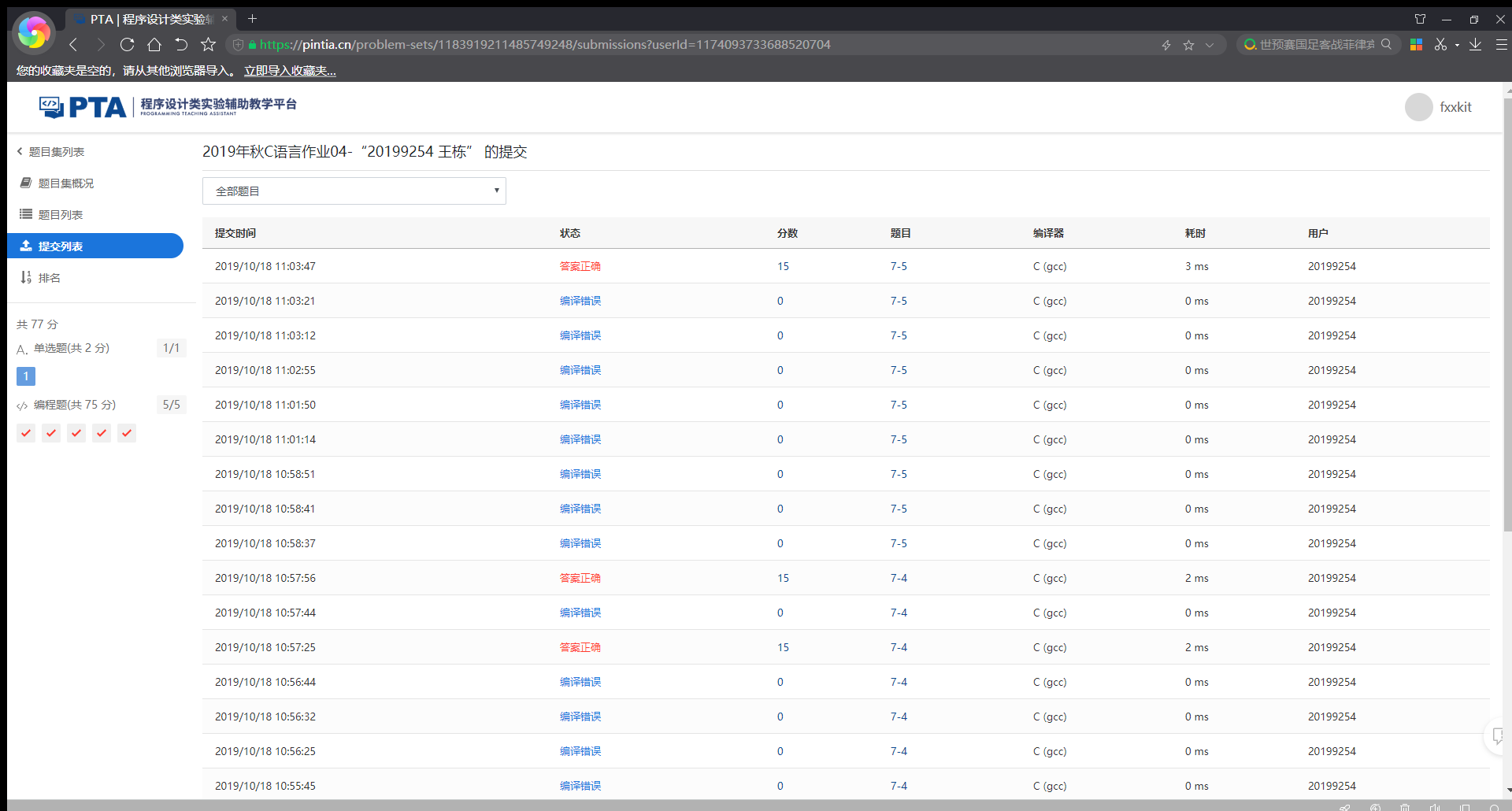The height and width of the screenshot is (811, 1512).
Task: Open 题目集概况 in sidebar
Action: [57, 183]
